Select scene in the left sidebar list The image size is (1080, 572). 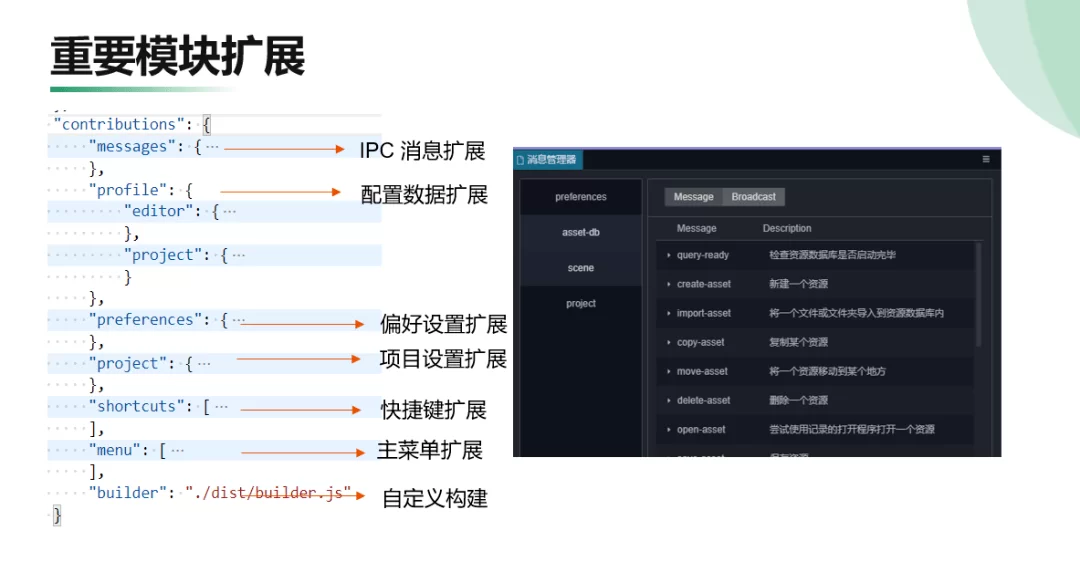click(x=580, y=268)
